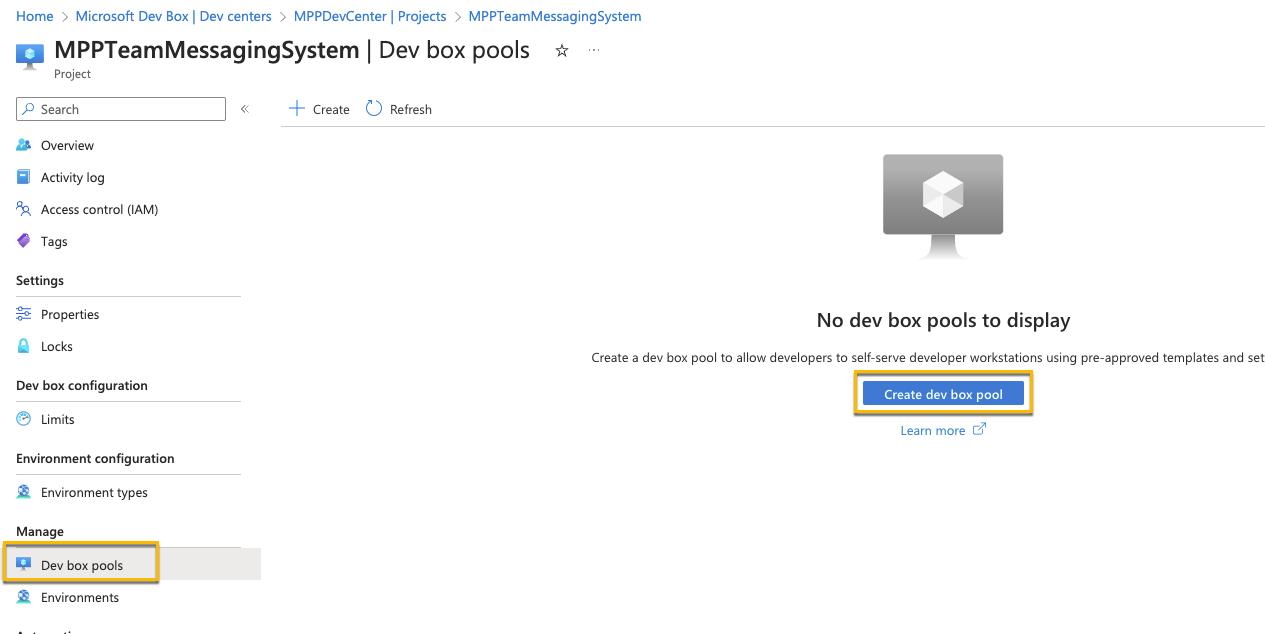Open the ellipsis more options menu
Screen dimensions: 1265x634
pyautogui.click(x=594, y=50)
